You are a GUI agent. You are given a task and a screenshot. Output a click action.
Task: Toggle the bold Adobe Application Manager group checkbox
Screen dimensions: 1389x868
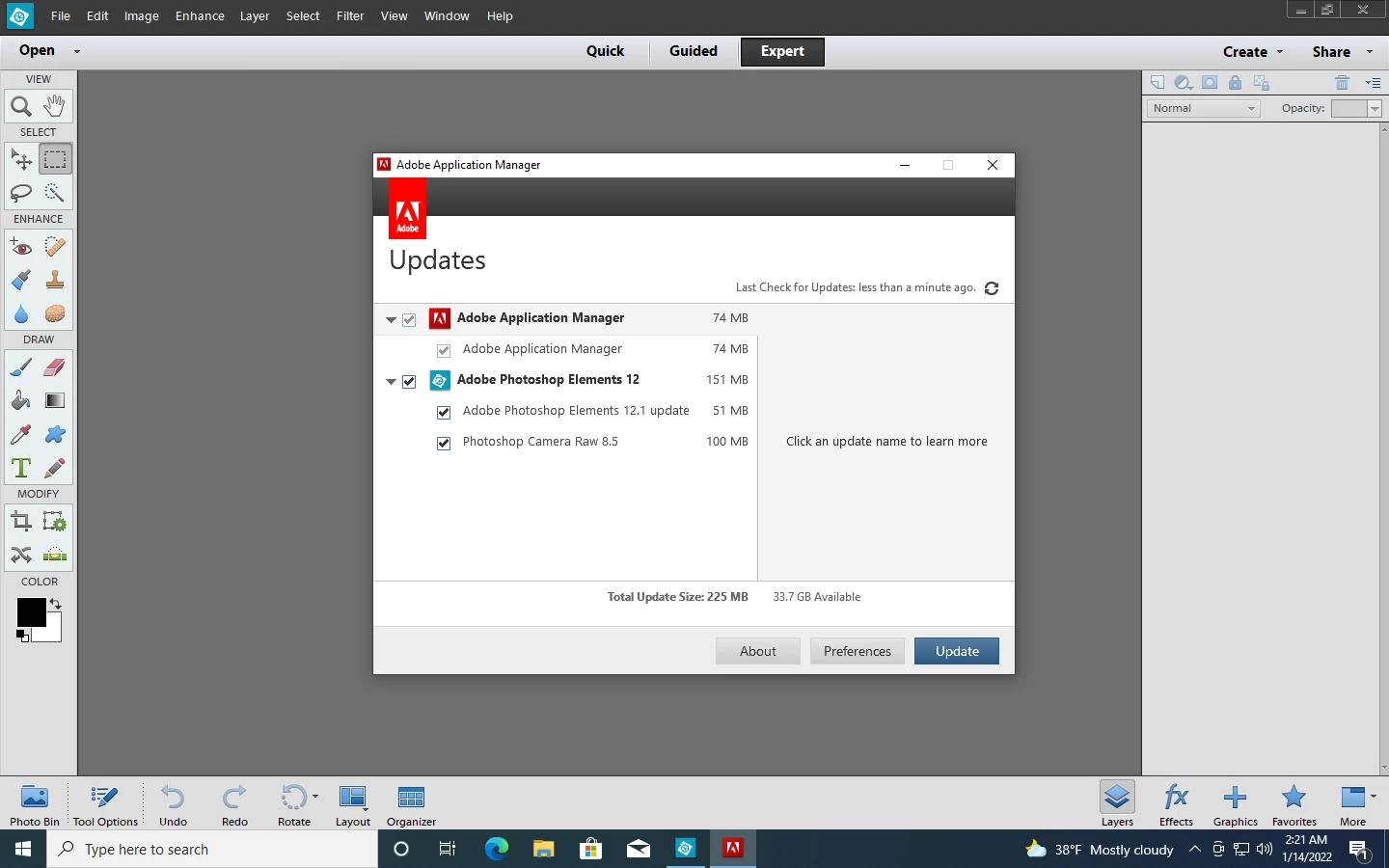(409, 319)
